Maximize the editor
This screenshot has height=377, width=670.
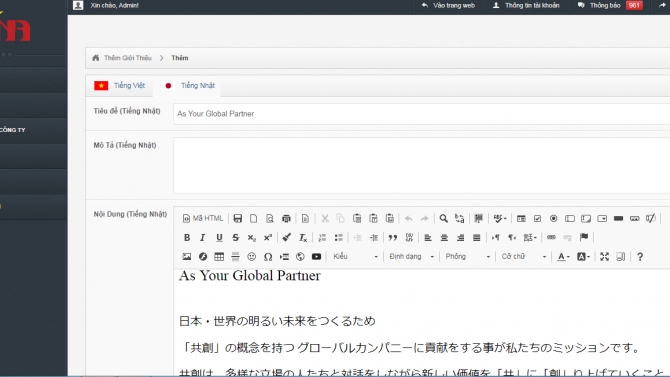click(604, 256)
